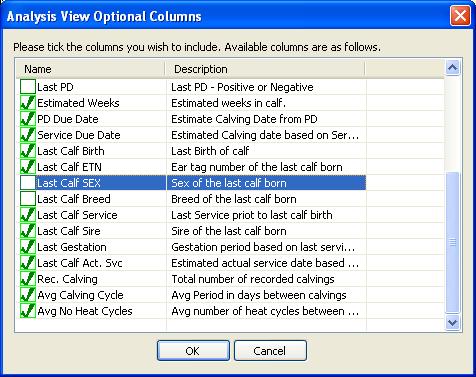This screenshot has height=377, width=476.
Task: Disable Service Due Date column checkbox
Action: pyautogui.click(x=28, y=135)
